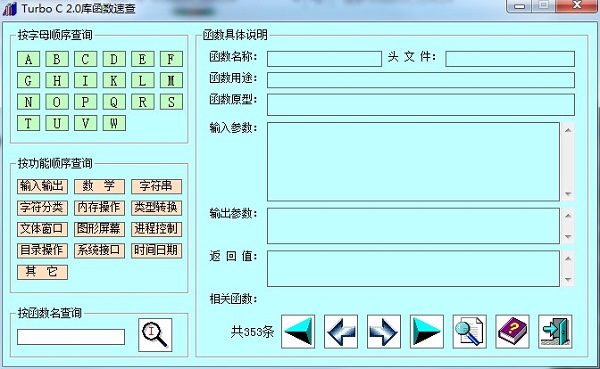
Task: Click up arrow of 输入参数 scrollbar
Action: pyautogui.click(x=568, y=131)
